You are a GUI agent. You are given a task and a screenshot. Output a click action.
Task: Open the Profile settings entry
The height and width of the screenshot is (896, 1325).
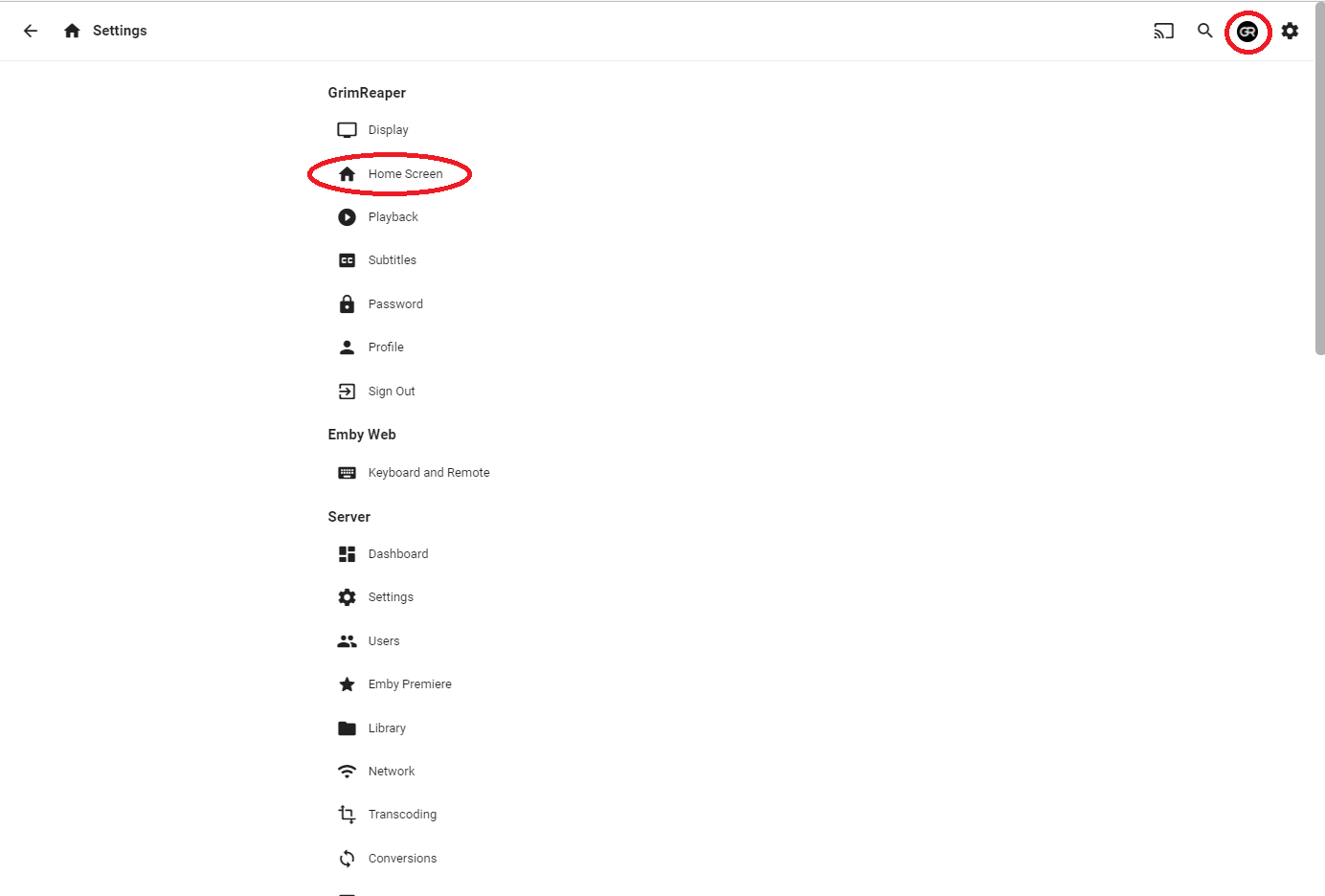(386, 347)
